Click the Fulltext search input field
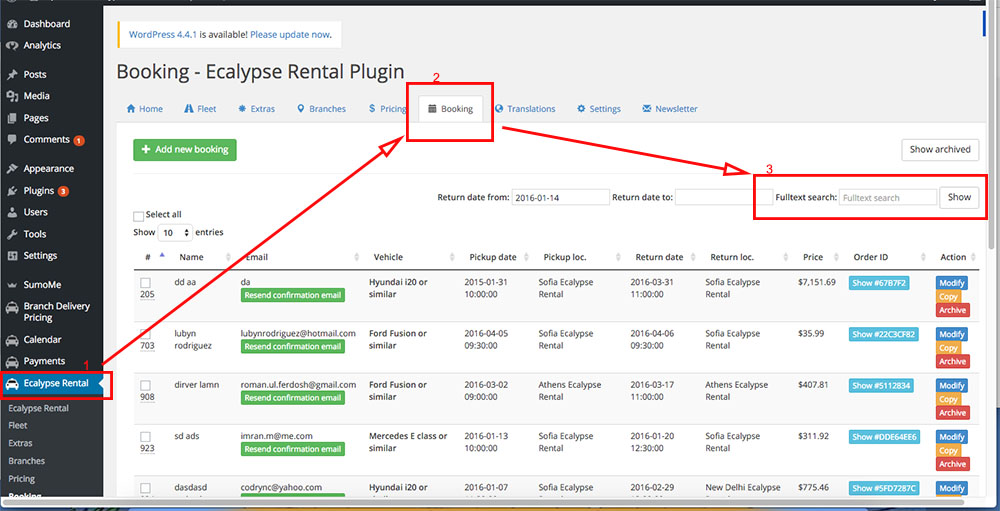The width and height of the screenshot is (1000, 511). click(888, 198)
